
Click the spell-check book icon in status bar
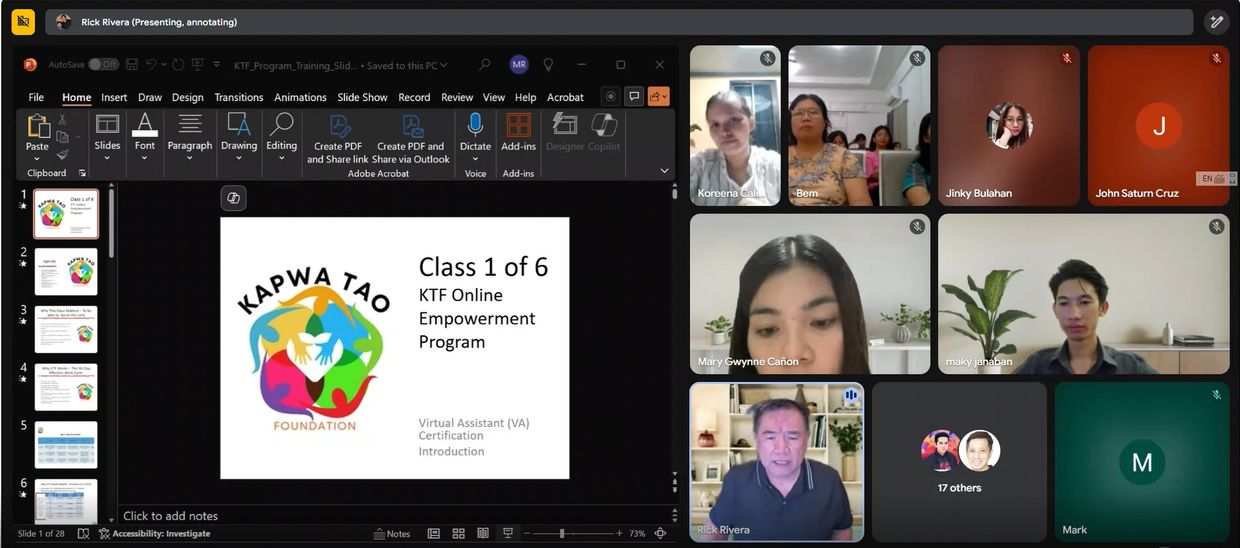pos(83,534)
